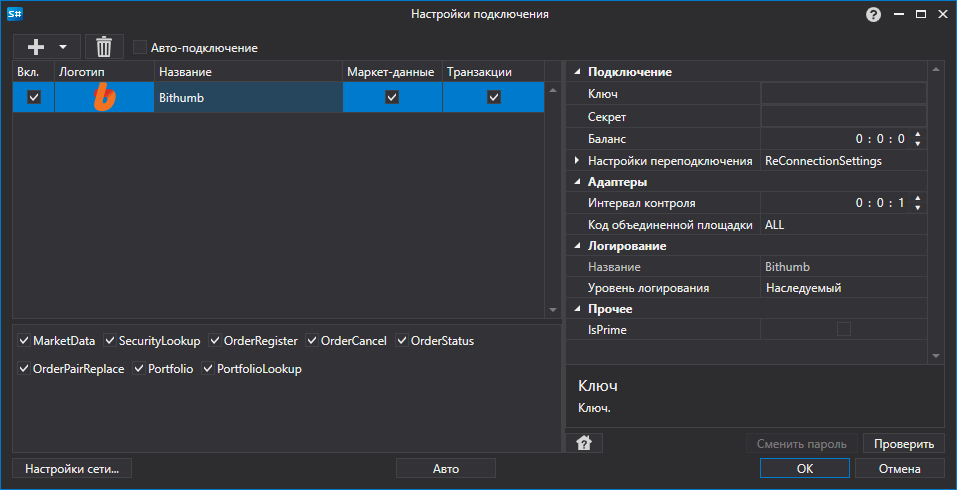Viewport: 957px width, 490px height.
Task: Uncheck the OrderRegister checkbox
Action: tap(215, 340)
